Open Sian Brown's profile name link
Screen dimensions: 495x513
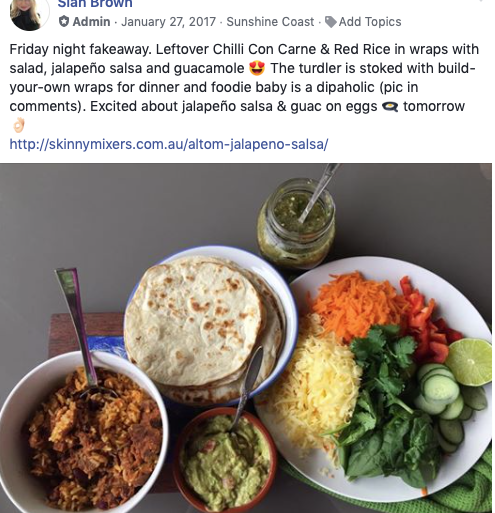click(95, 4)
